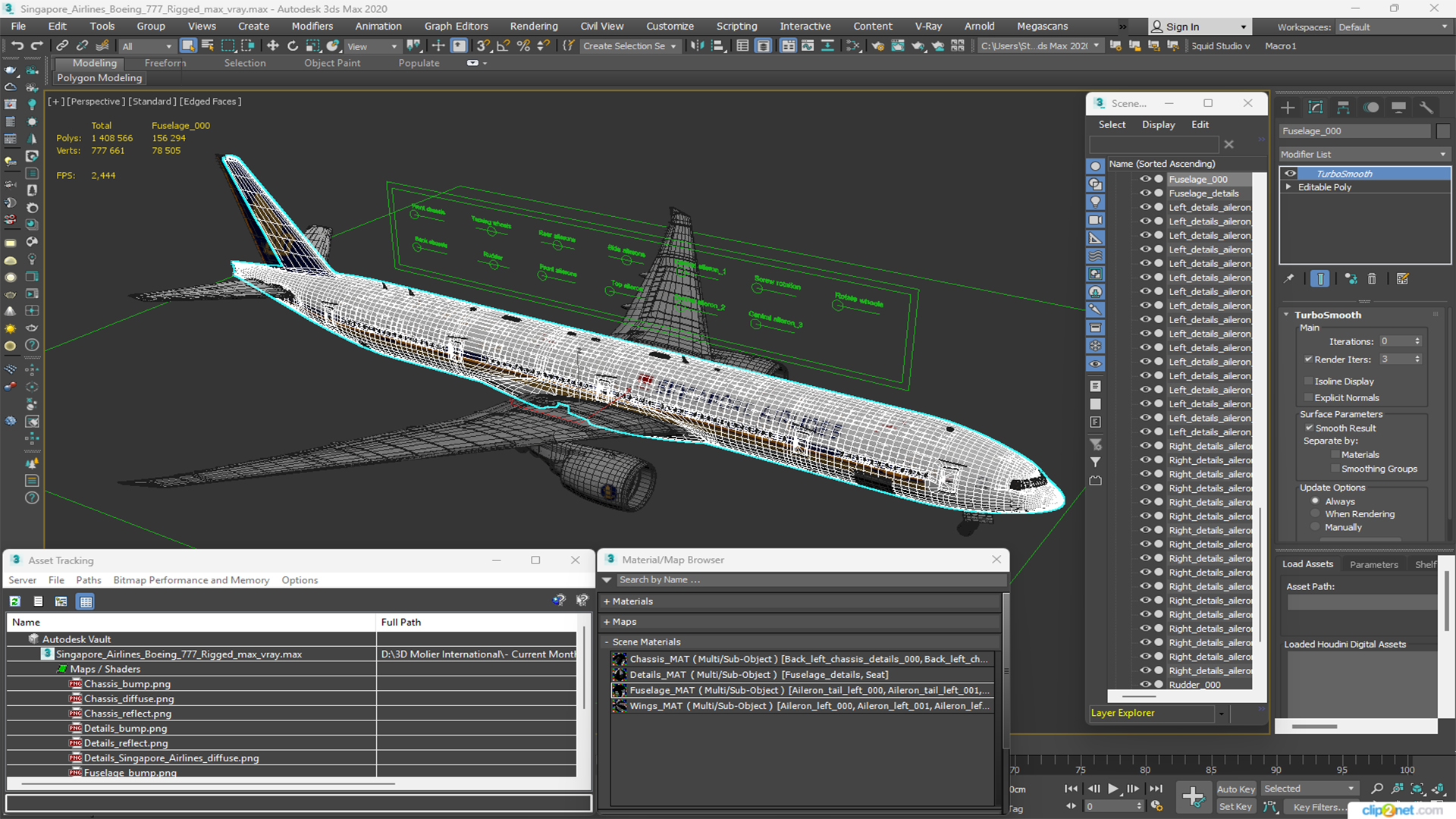Remove modifier with the trash icon
The image size is (1456, 819).
1372,279
